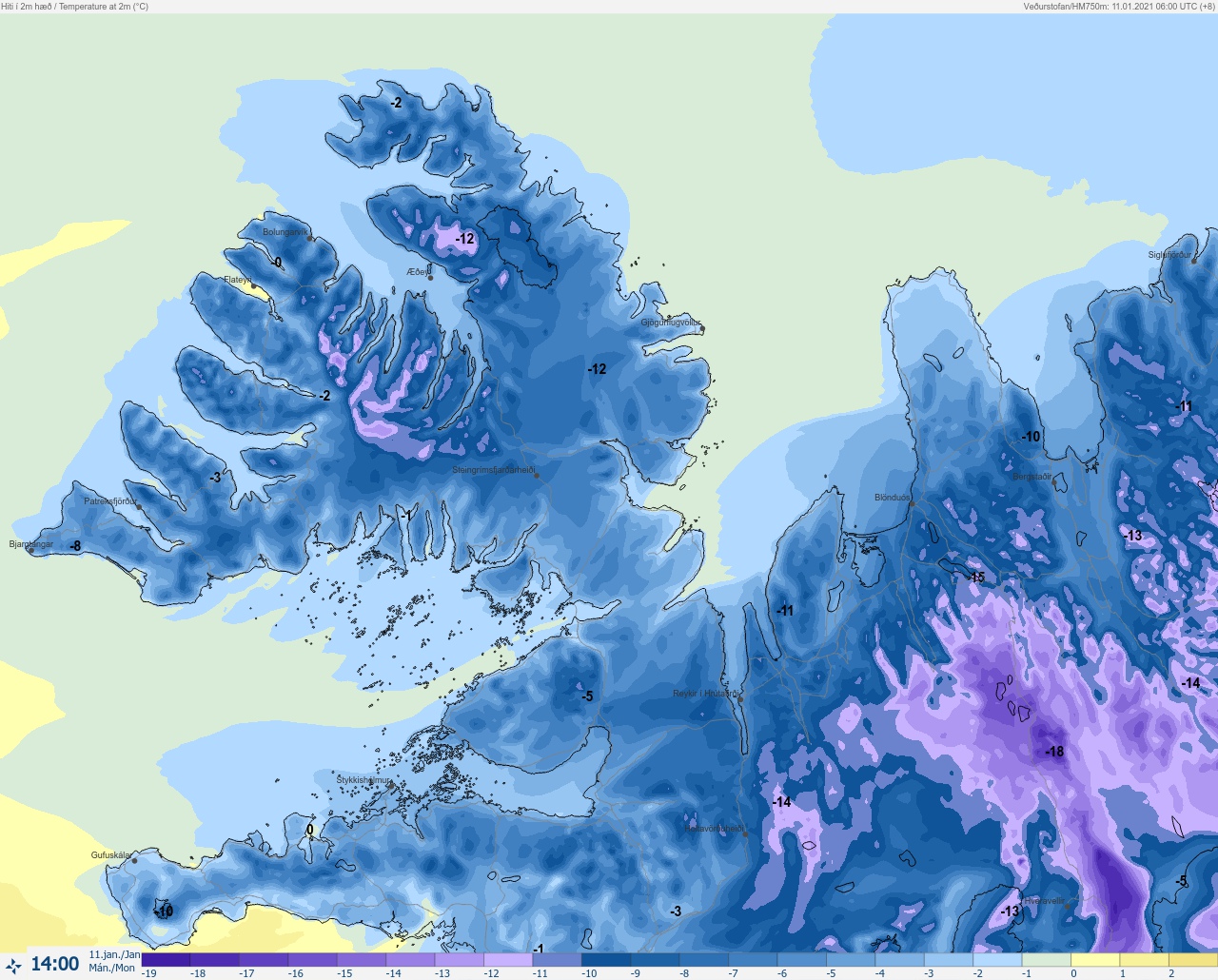Click the Holtavörðuheiði station label

tap(714, 829)
